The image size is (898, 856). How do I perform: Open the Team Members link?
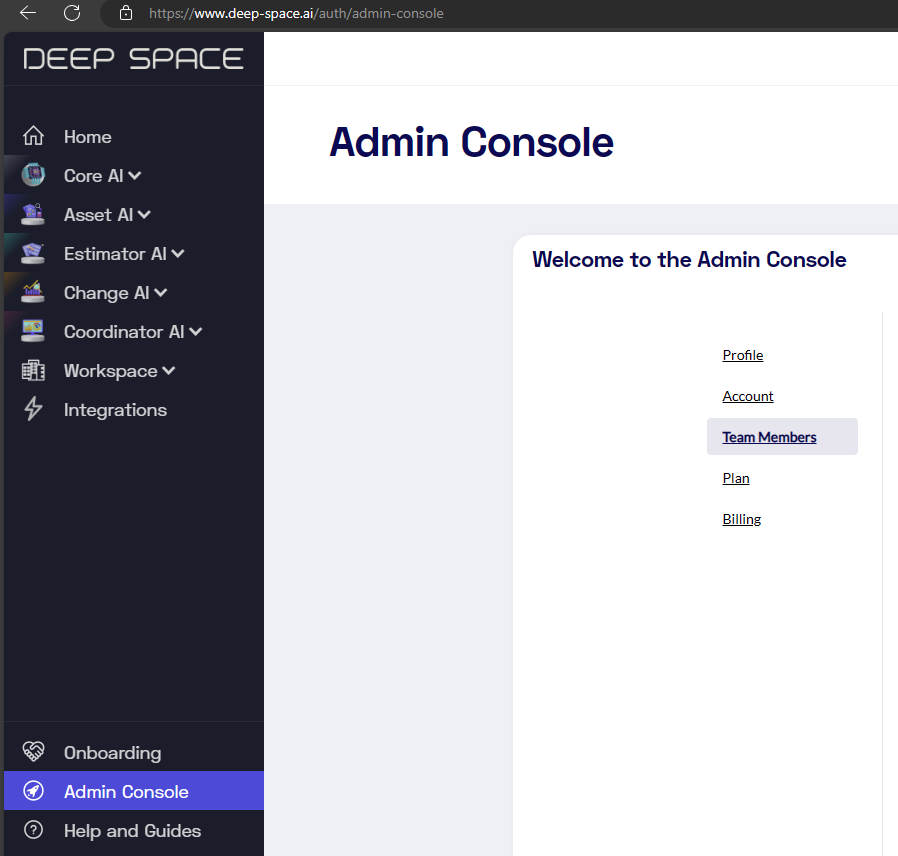769,437
